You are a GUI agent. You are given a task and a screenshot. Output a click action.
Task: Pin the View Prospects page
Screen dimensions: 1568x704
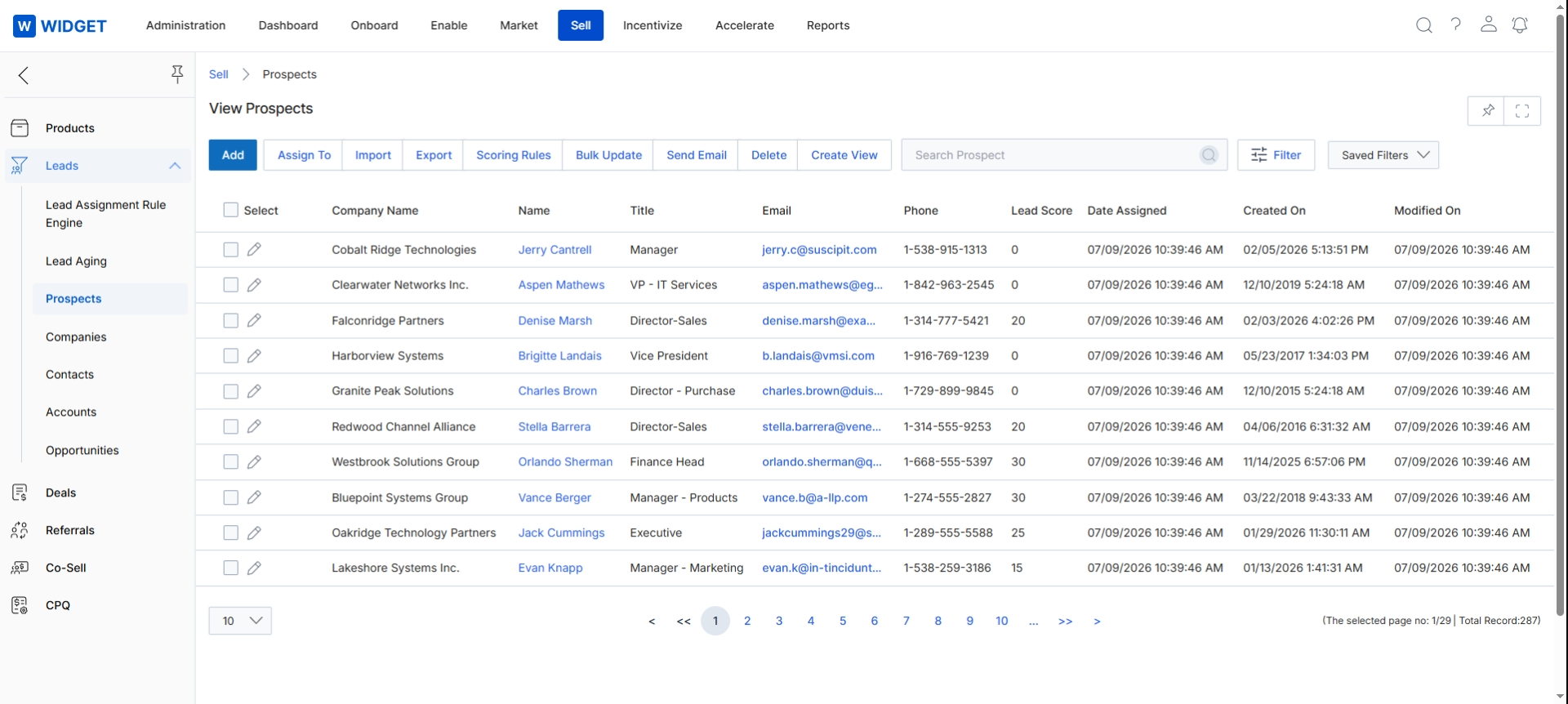point(1487,111)
